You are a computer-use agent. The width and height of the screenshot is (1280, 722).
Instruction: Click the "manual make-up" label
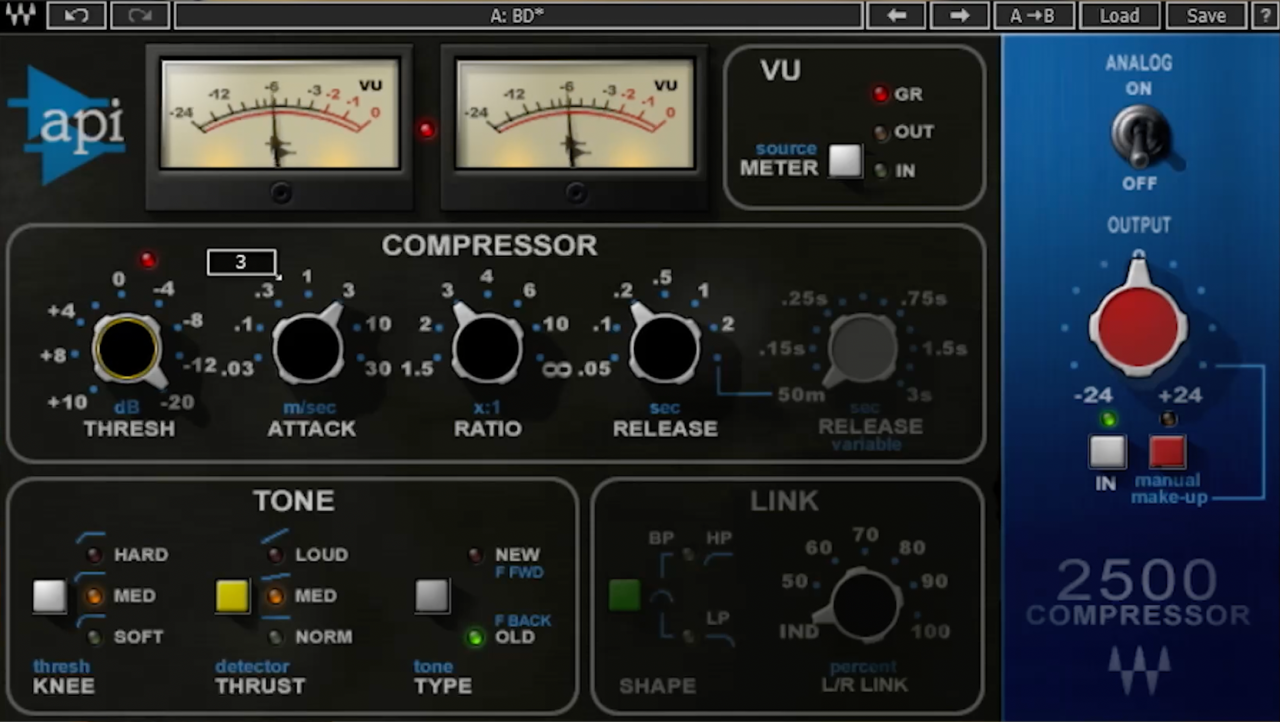click(1169, 489)
